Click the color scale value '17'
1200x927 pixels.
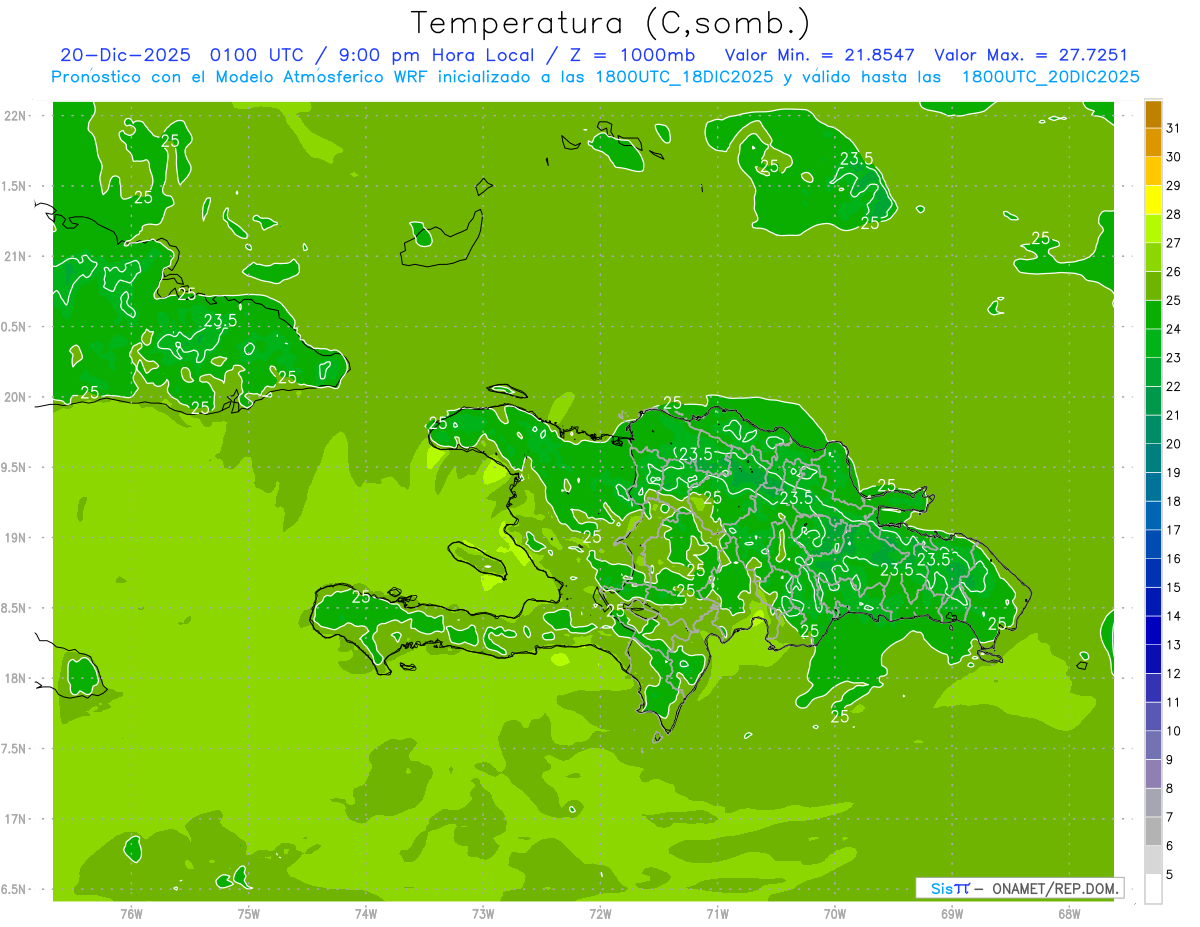1174,530
